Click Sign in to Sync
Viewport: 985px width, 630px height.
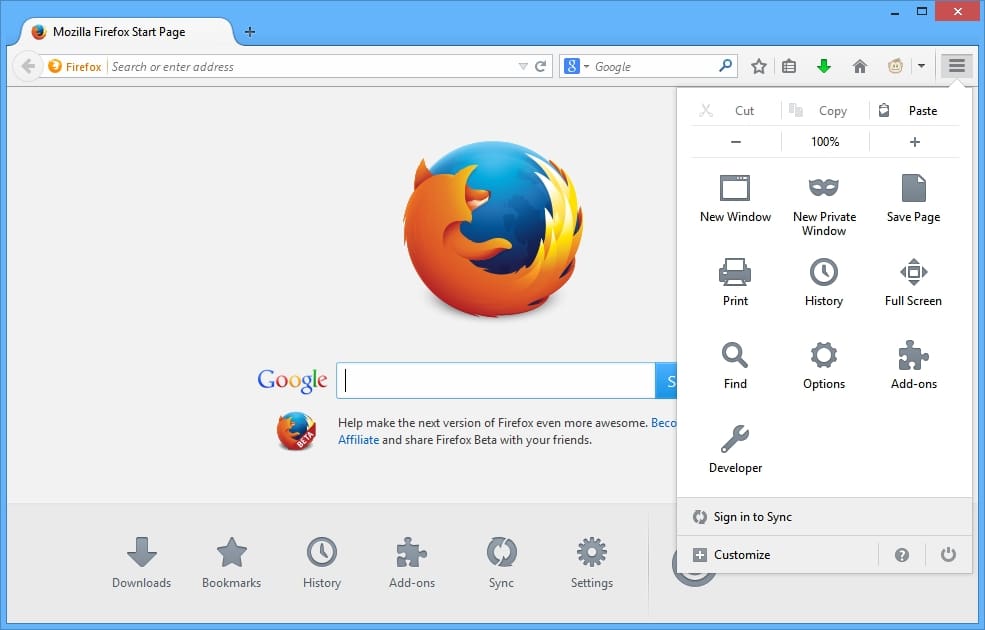[x=751, y=517]
